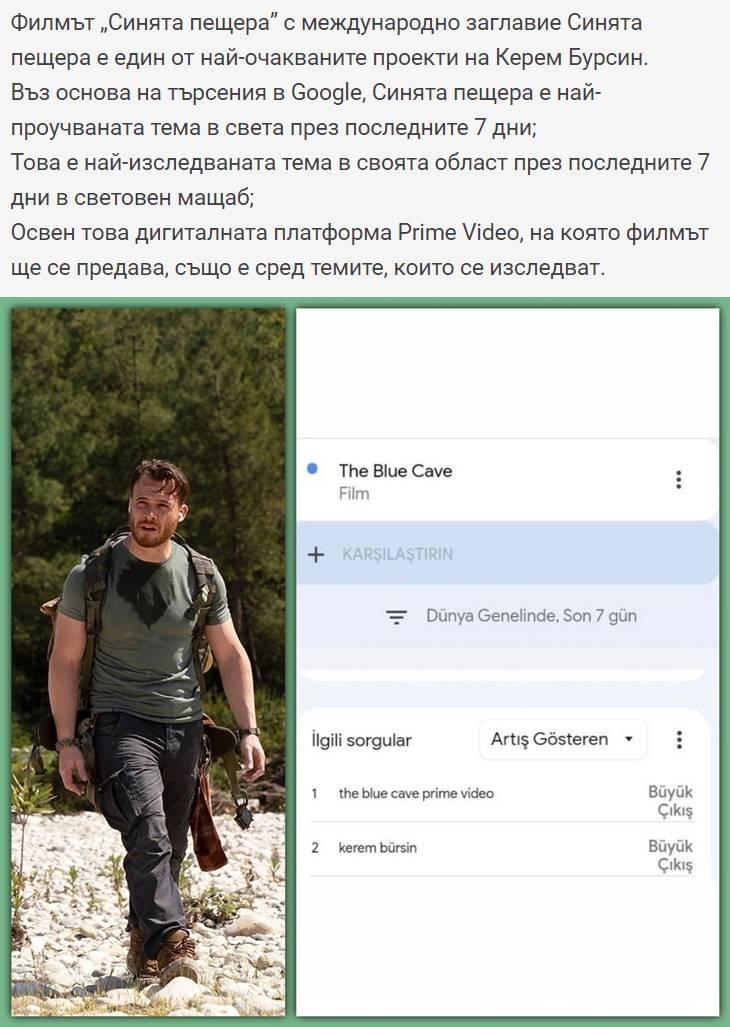Open the 'kerem bürsin' related query
The width and height of the screenshot is (730, 1027).
(x=377, y=848)
